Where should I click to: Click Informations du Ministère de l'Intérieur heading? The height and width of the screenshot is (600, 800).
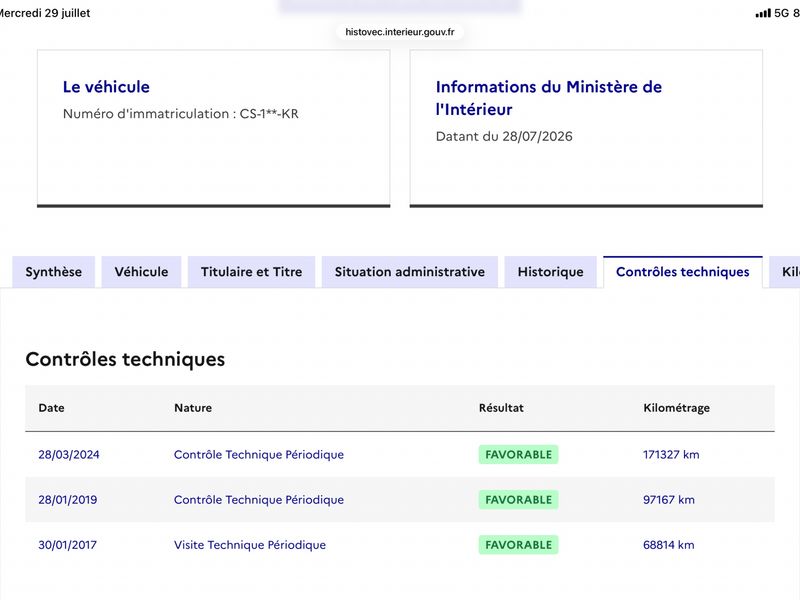click(x=548, y=98)
